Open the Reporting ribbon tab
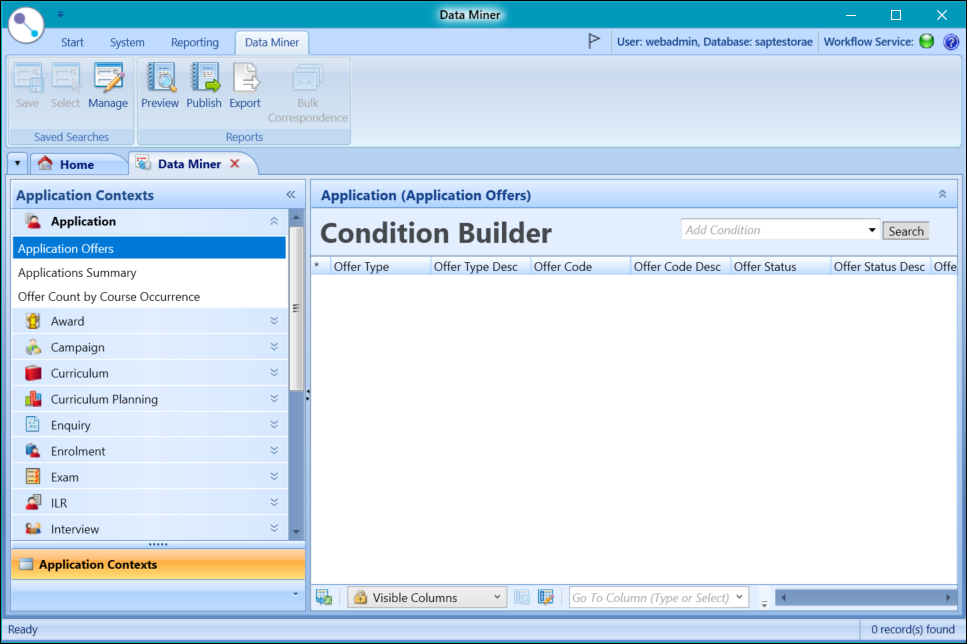Viewport: 967px width, 644px height. click(194, 42)
